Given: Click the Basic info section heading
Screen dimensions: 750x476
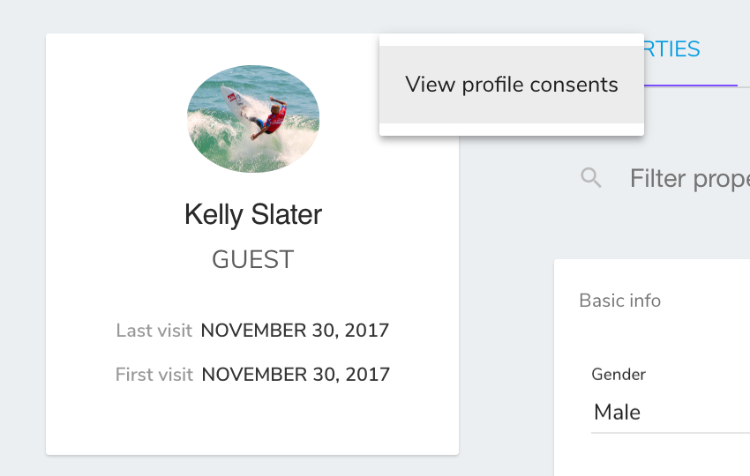Looking at the screenshot, I should (x=620, y=301).
